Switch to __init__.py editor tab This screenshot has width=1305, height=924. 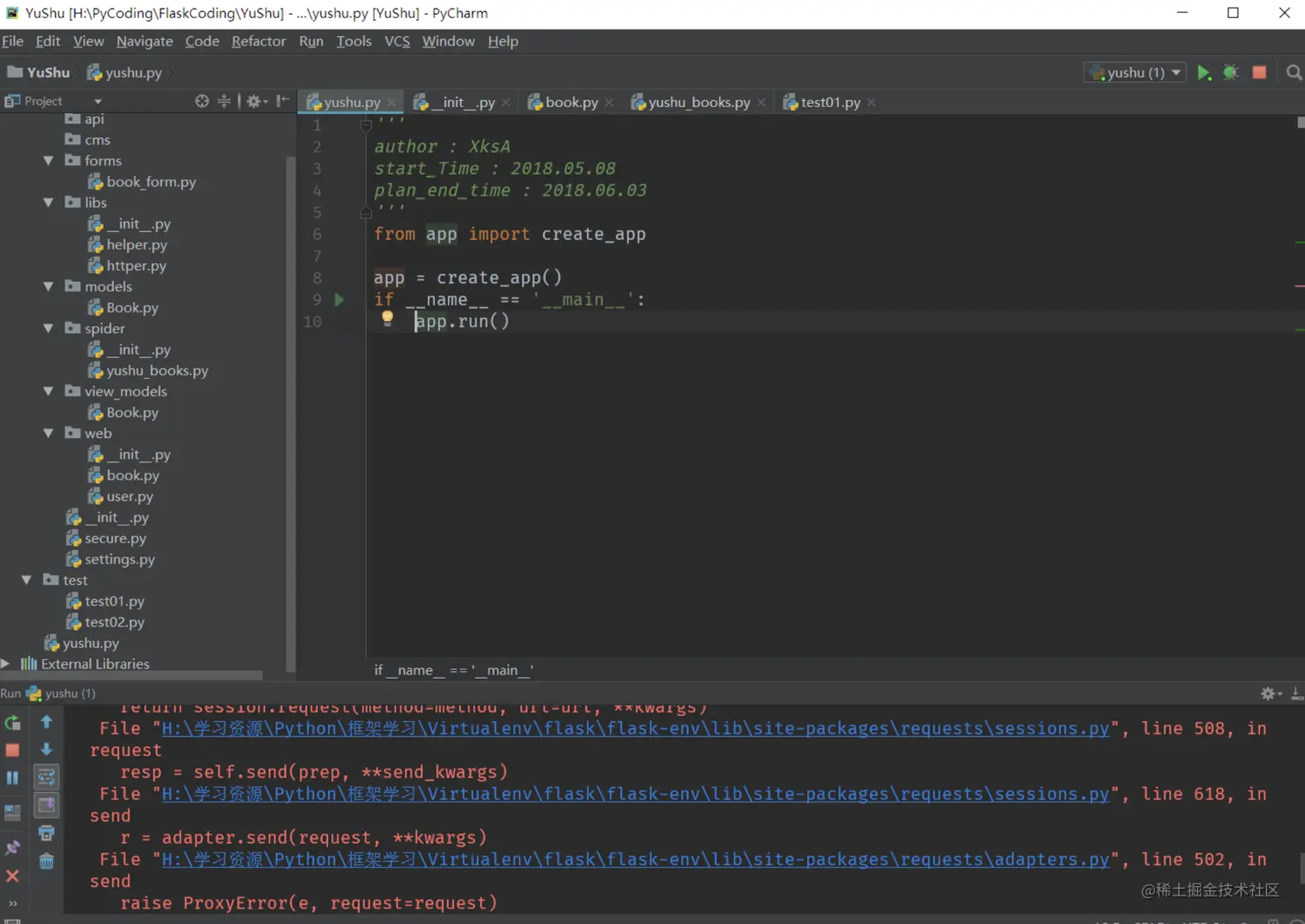pyautogui.click(x=461, y=102)
